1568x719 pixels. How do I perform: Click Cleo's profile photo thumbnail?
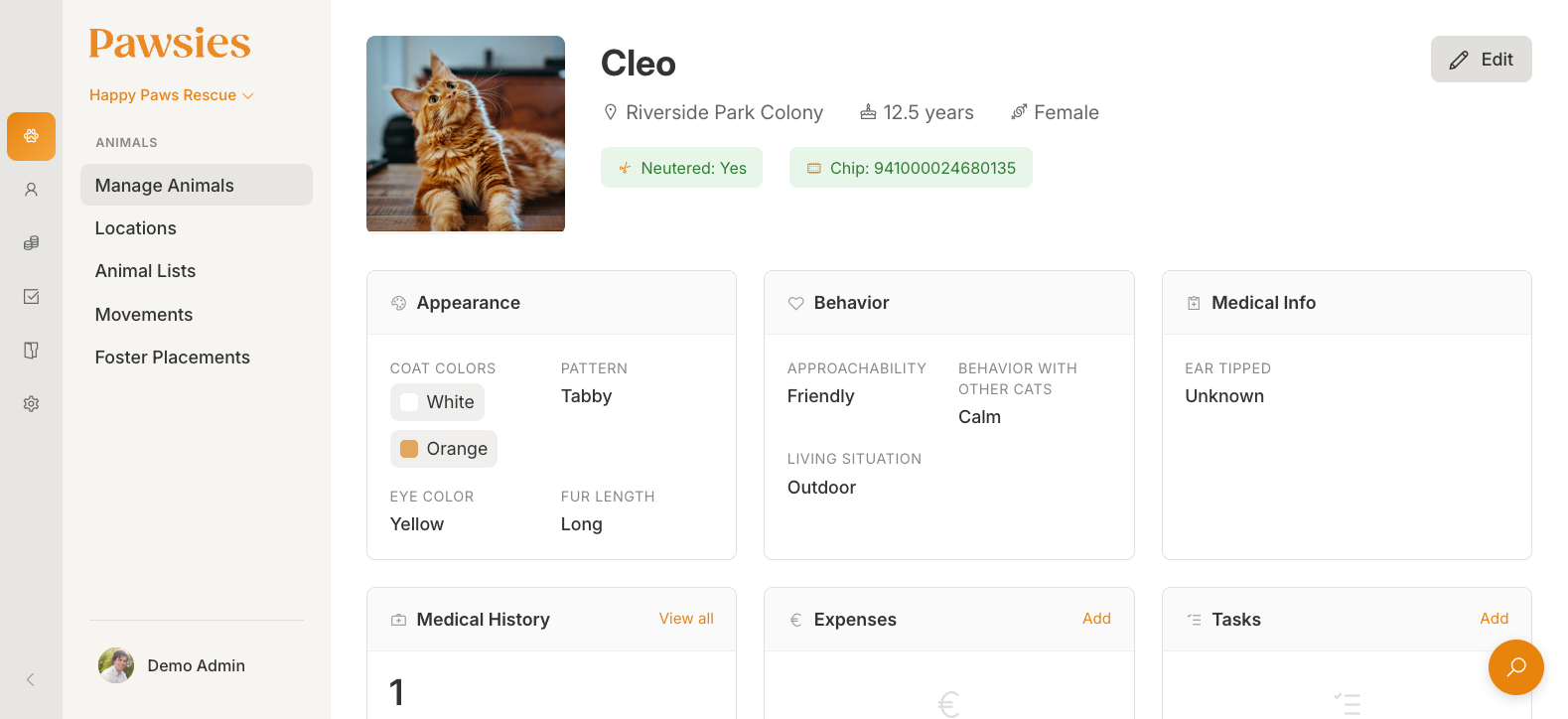[465, 133]
